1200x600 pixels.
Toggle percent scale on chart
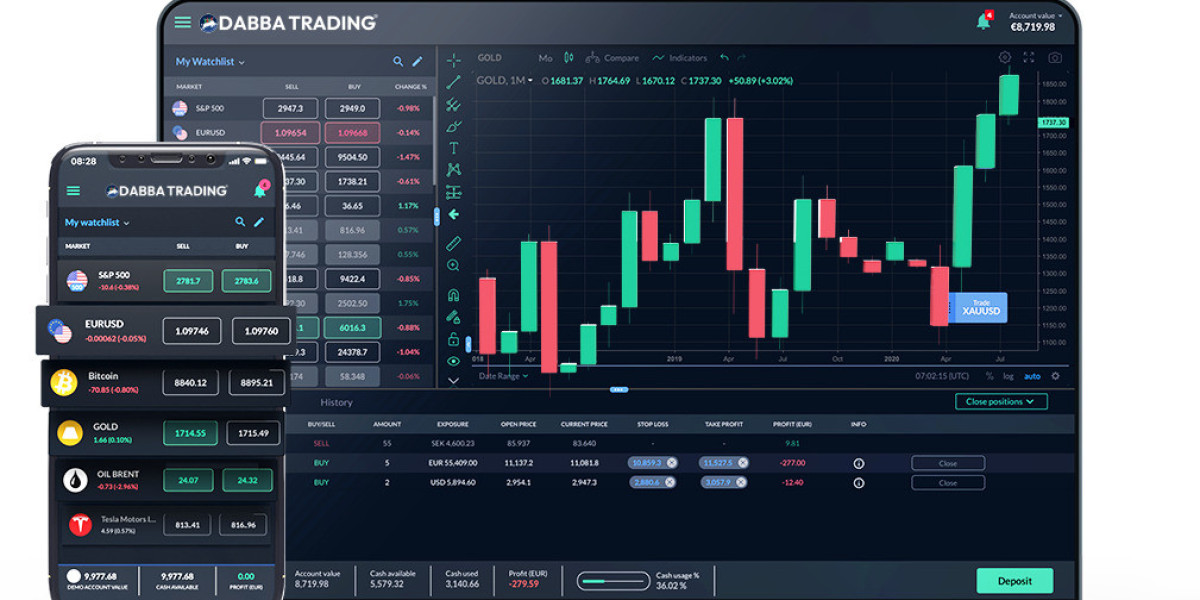pos(989,376)
